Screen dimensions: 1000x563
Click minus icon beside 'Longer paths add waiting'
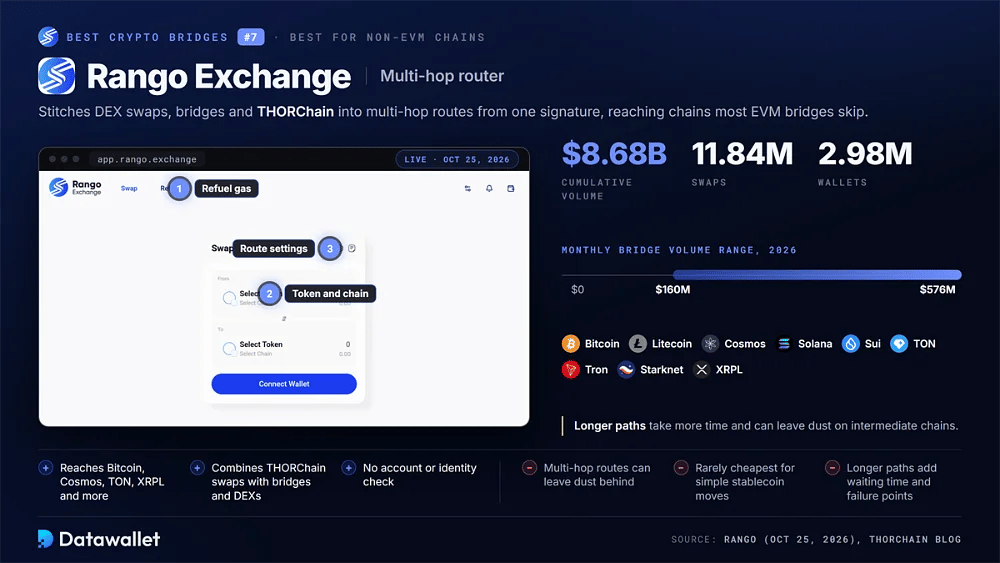832,467
